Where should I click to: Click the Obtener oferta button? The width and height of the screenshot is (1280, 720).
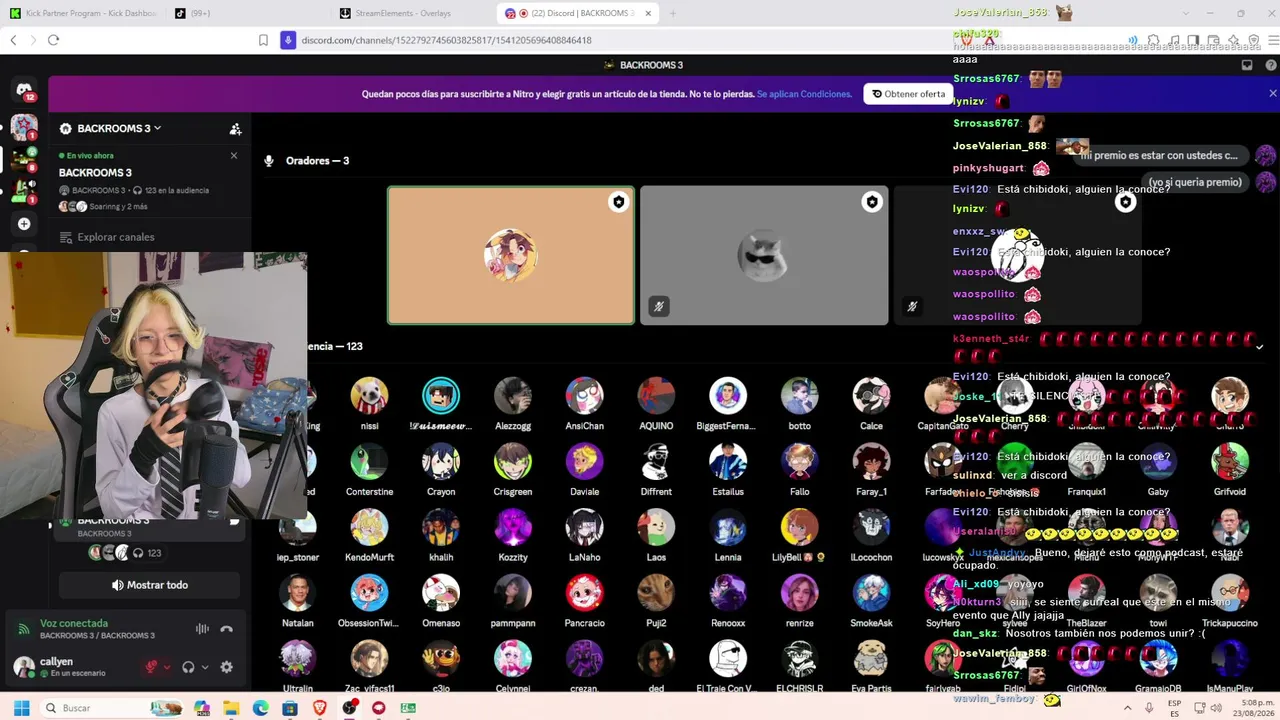pyautogui.click(x=908, y=94)
